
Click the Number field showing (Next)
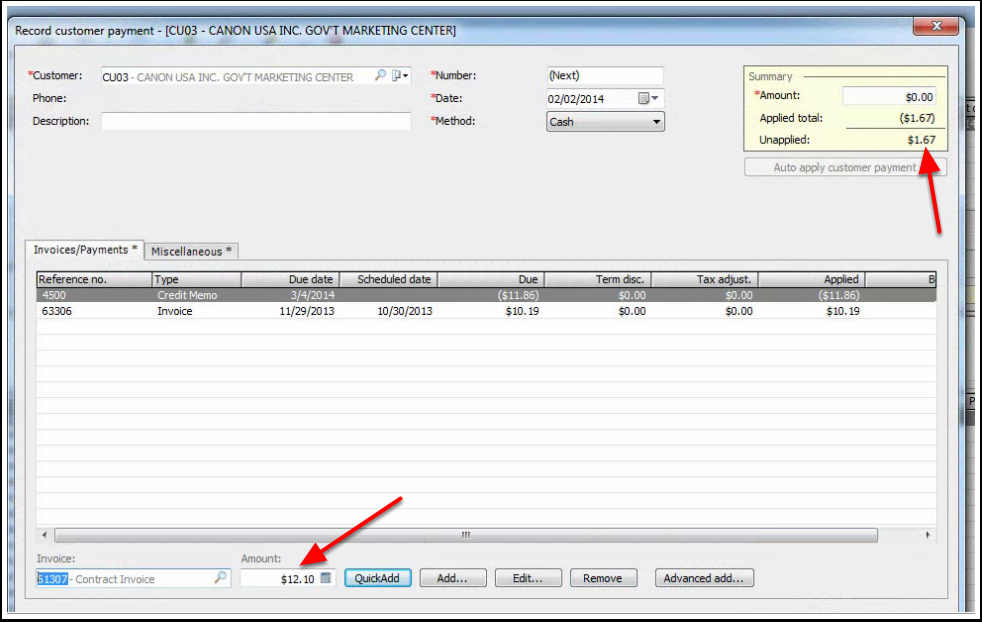[605, 75]
